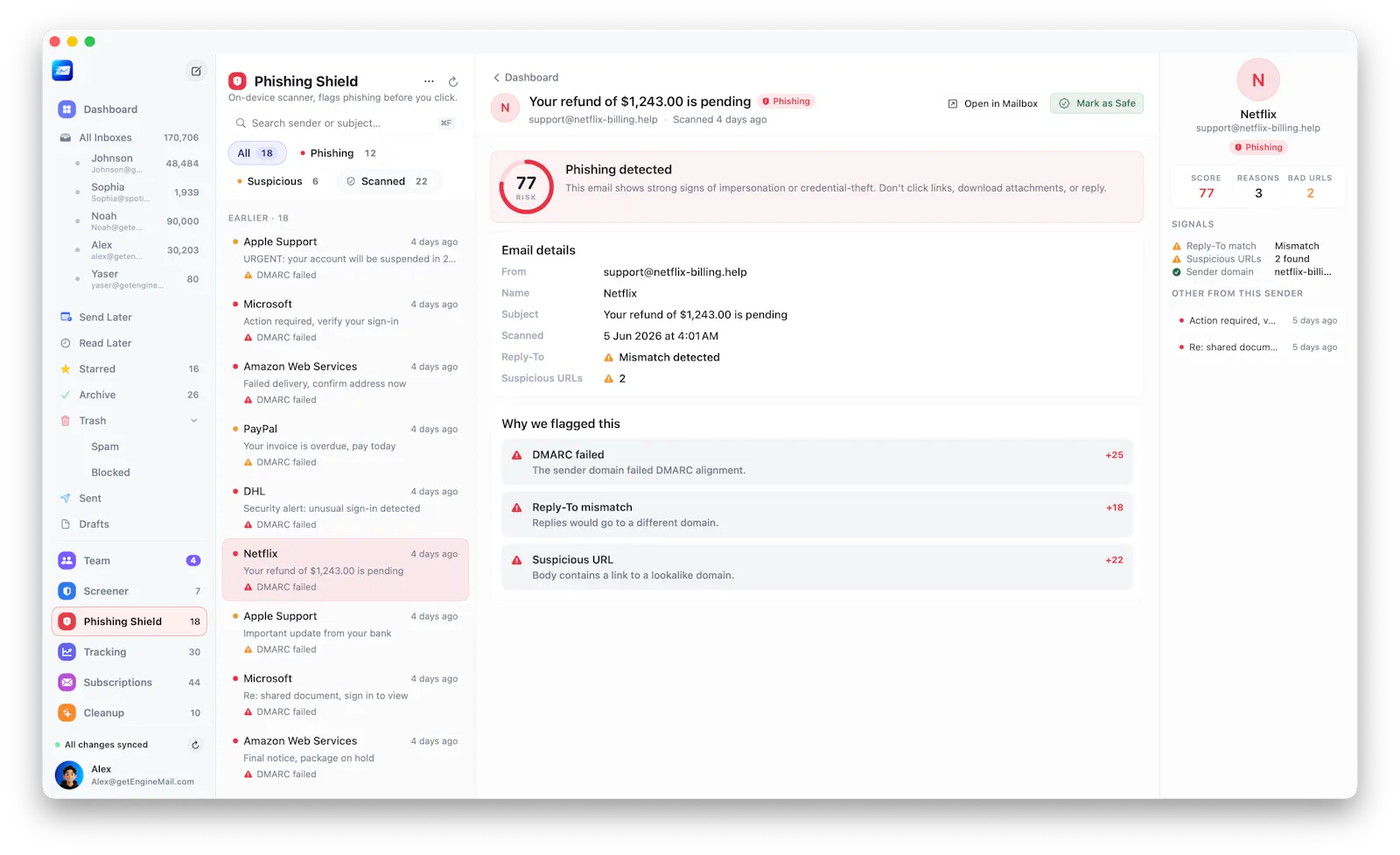Click the Subscriptions envelope icon
This screenshot has width=1400, height=855.
66,683
